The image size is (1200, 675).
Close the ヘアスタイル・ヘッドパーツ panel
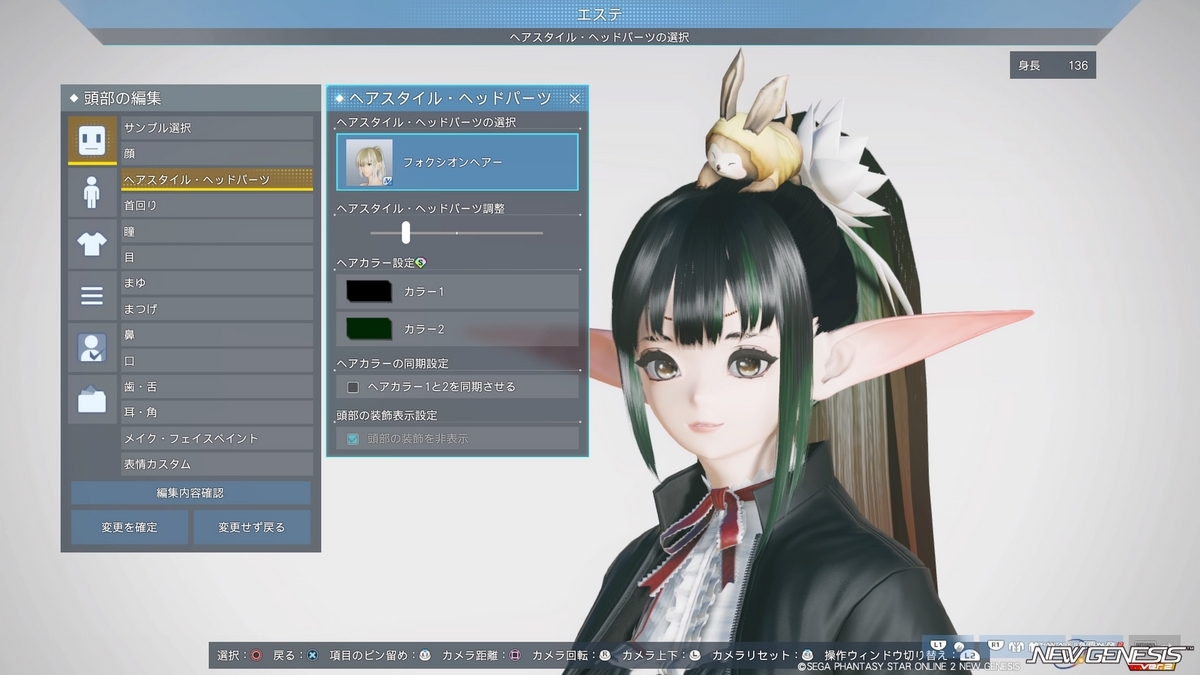575,98
